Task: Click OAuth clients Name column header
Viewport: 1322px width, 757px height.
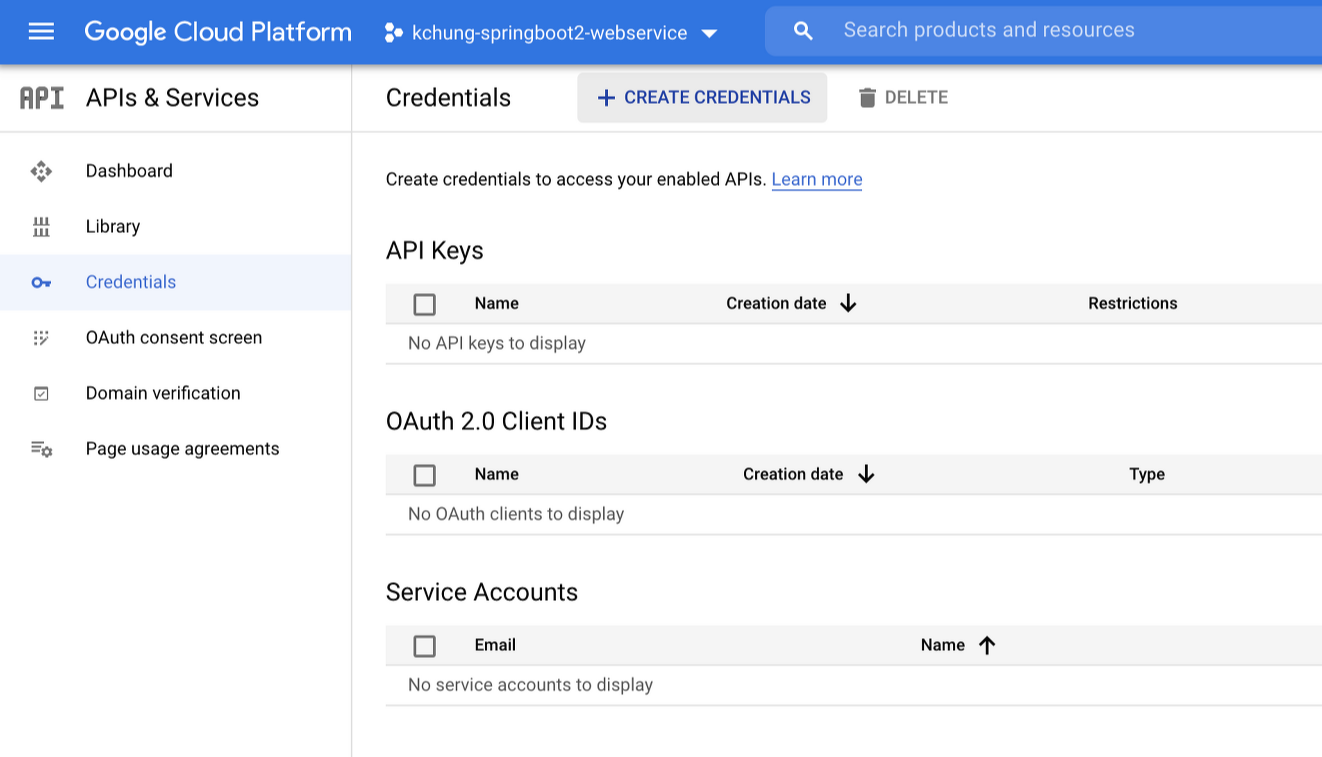Action: pos(497,474)
